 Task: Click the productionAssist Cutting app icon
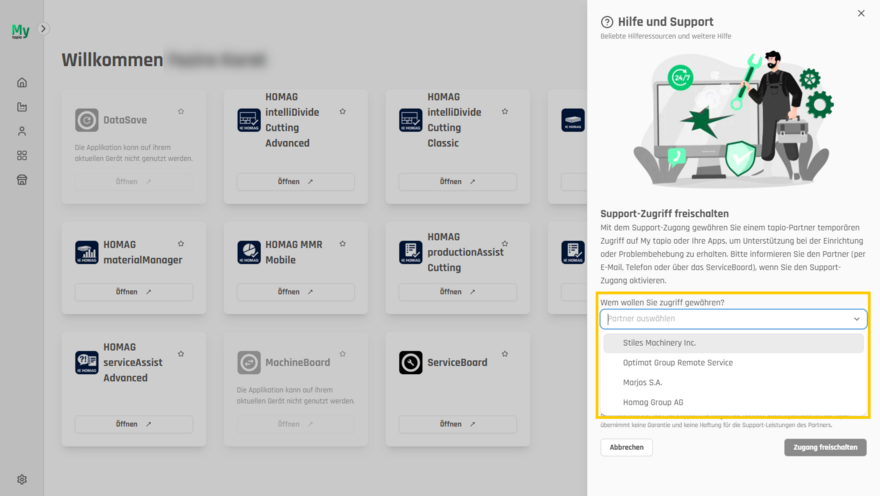(x=411, y=252)
